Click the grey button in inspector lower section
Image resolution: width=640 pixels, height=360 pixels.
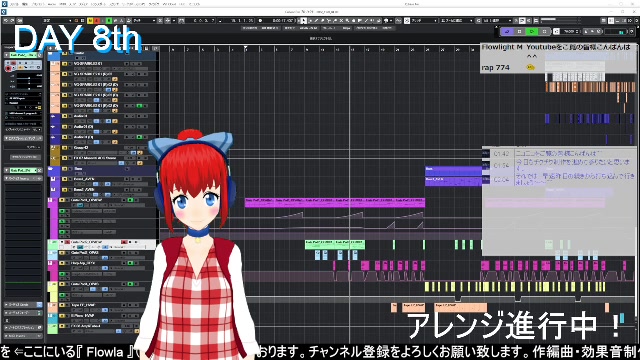25,157
